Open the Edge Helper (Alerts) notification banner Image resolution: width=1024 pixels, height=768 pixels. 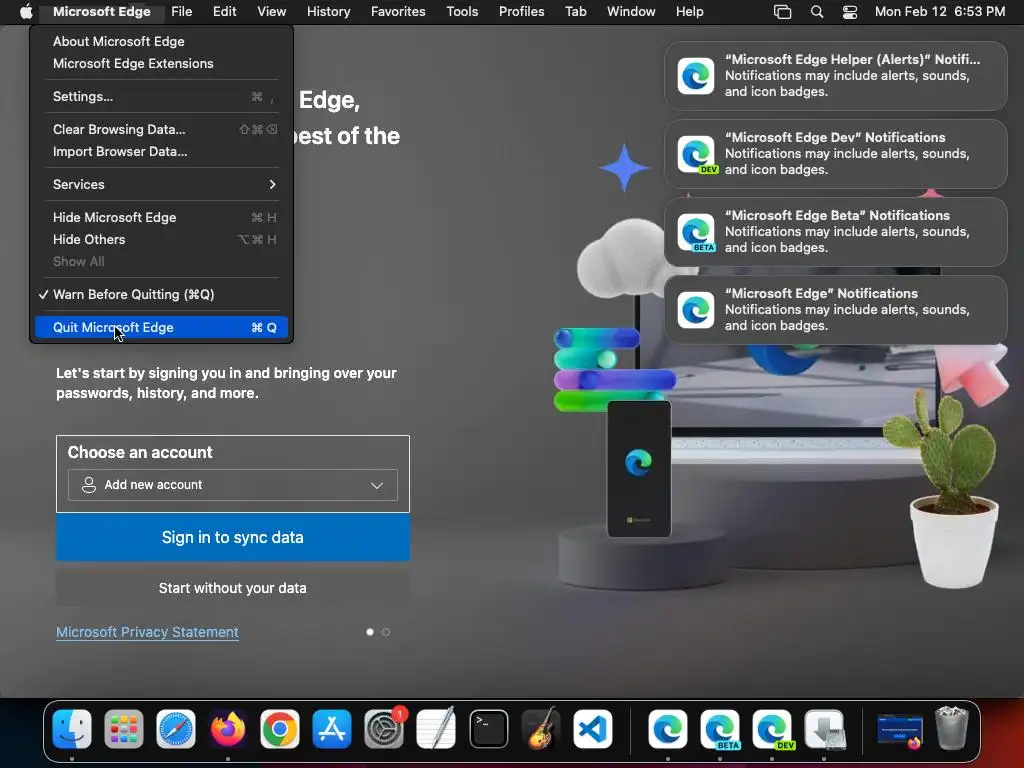coord(835,76)
